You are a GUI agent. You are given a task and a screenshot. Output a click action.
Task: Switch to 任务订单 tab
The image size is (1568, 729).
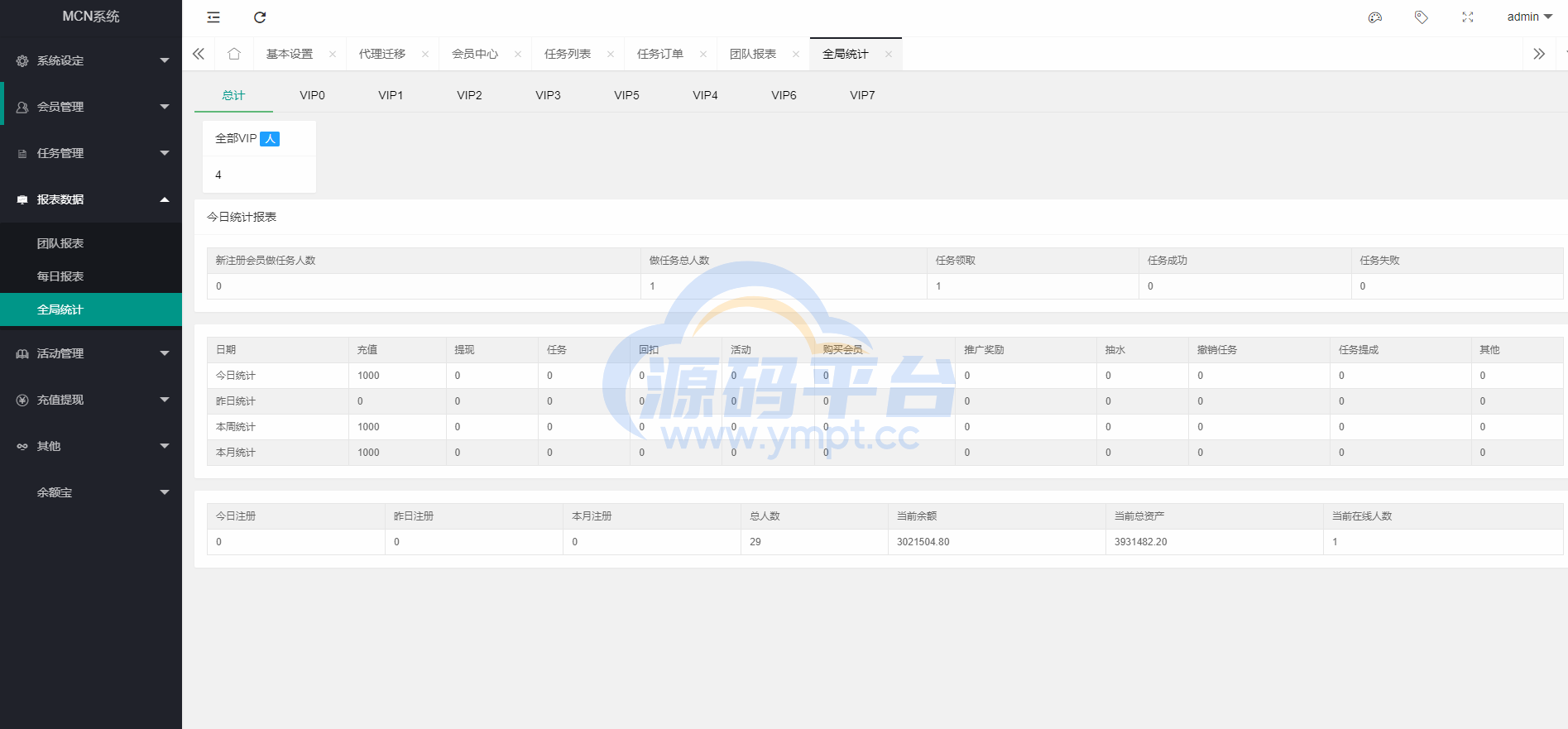(660, 54)
